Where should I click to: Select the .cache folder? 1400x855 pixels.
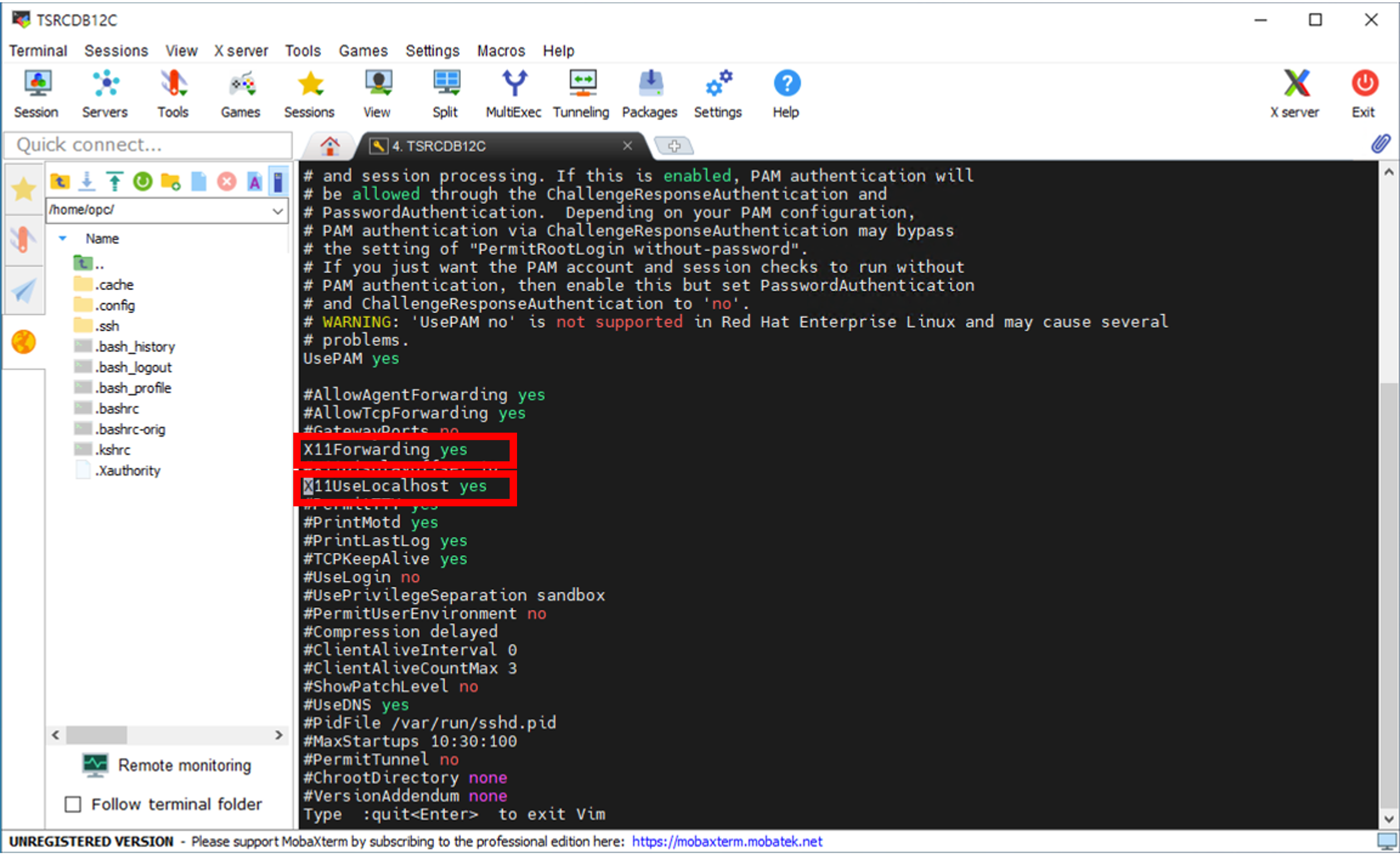coord(104,285)
